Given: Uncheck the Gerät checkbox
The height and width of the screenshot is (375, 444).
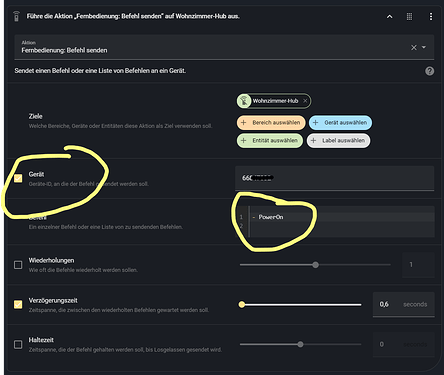Looking at the screenshot, I should coord(18,178).
